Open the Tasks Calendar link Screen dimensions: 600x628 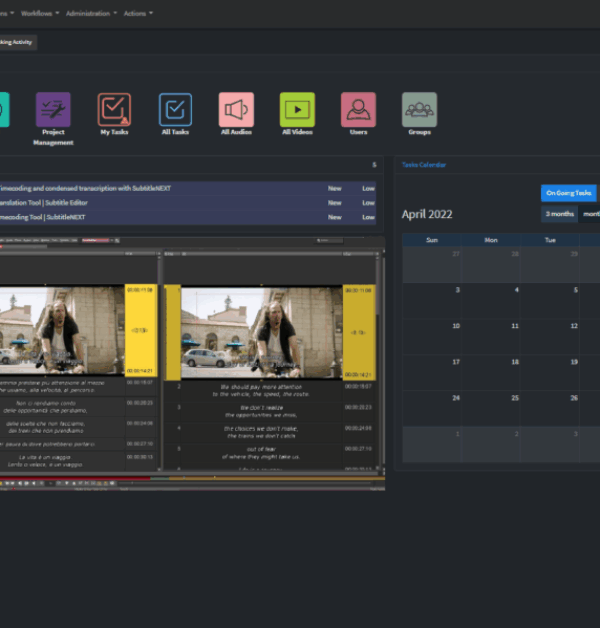pyautogui.click(x=424, y=165)
